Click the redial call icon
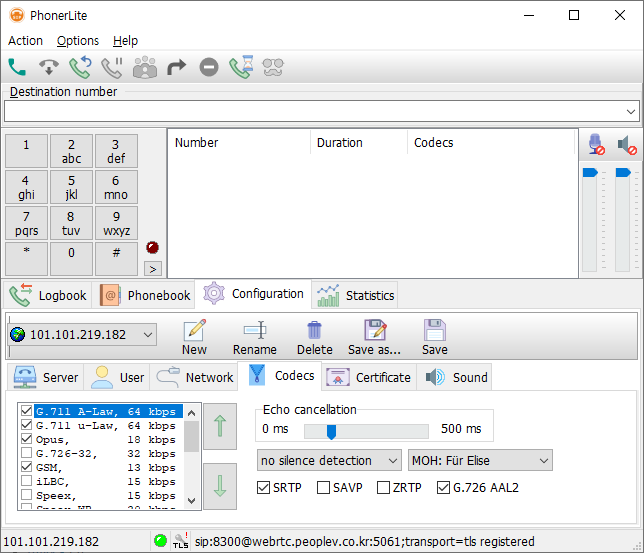Screen dimensions: 644x553 point(80,67)
